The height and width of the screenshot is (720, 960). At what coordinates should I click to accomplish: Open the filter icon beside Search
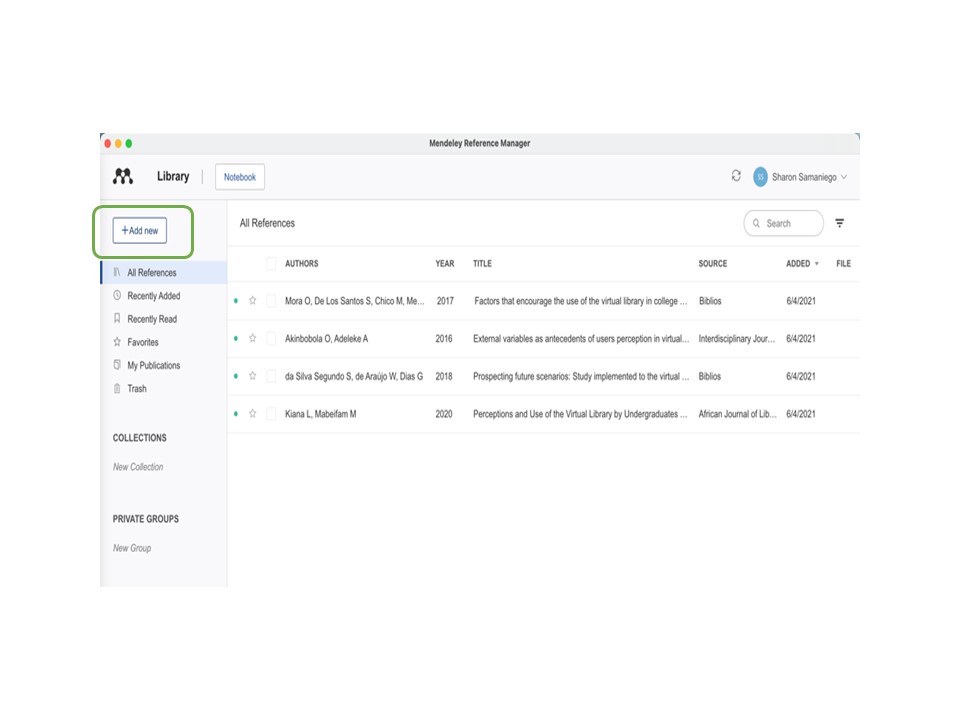point(839,223)
